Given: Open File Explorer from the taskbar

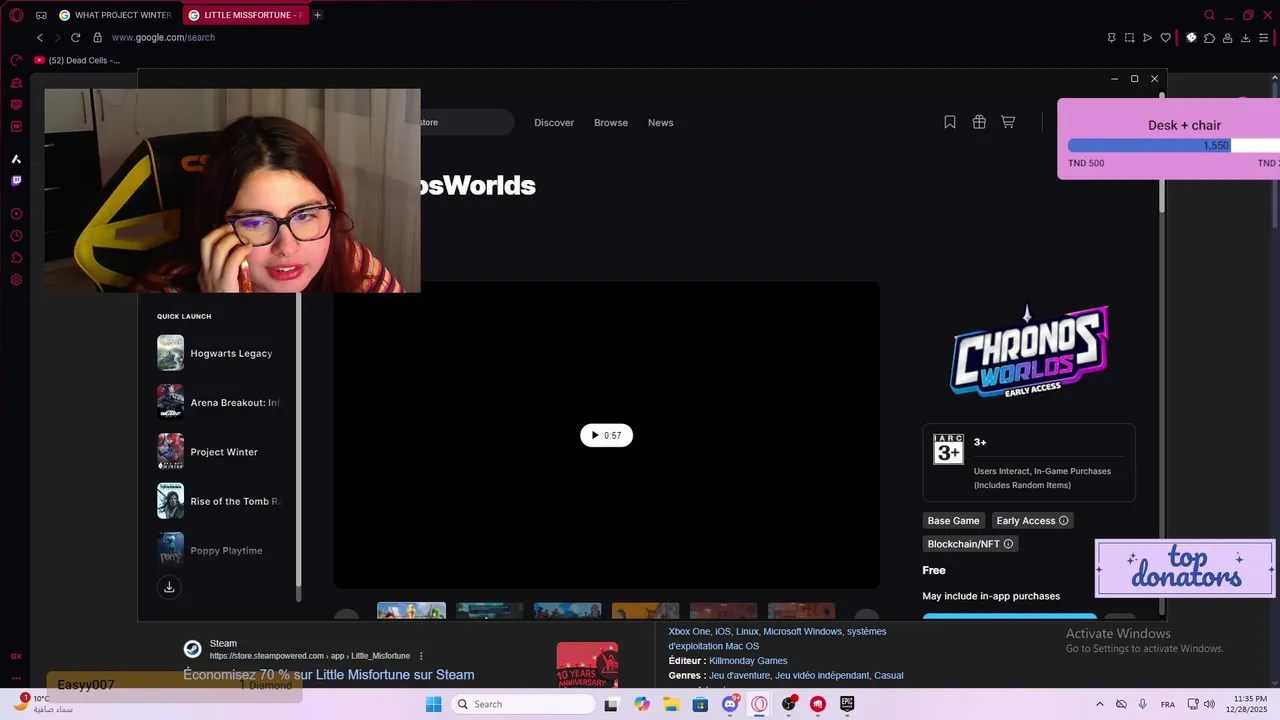Looking at the screenshot, I should pos(671,704).
